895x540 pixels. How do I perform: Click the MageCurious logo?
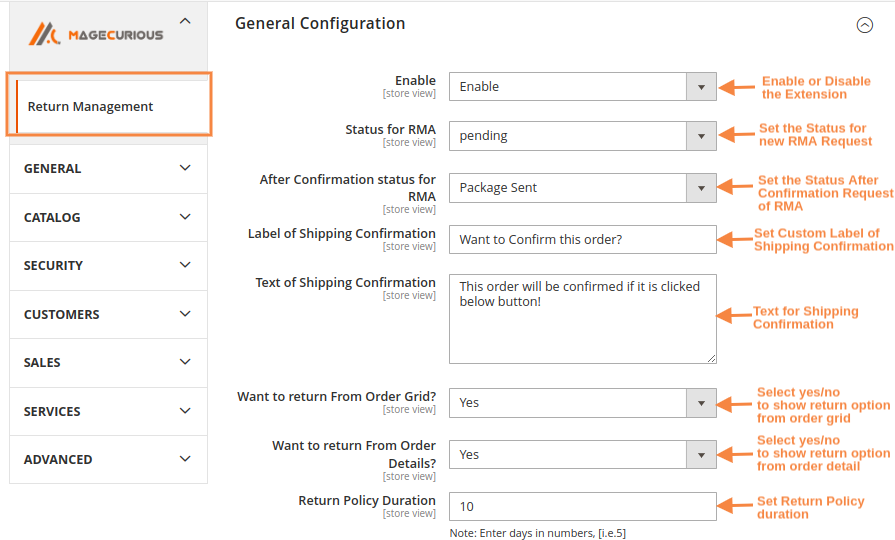(95, 35)
